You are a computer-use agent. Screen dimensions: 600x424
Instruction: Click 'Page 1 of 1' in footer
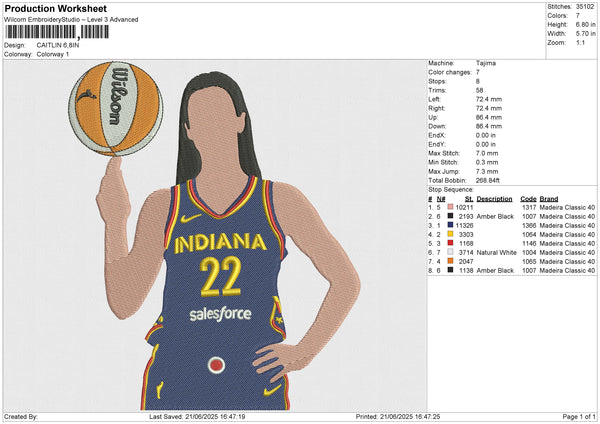pyautogui.click(x=579, y=416)
